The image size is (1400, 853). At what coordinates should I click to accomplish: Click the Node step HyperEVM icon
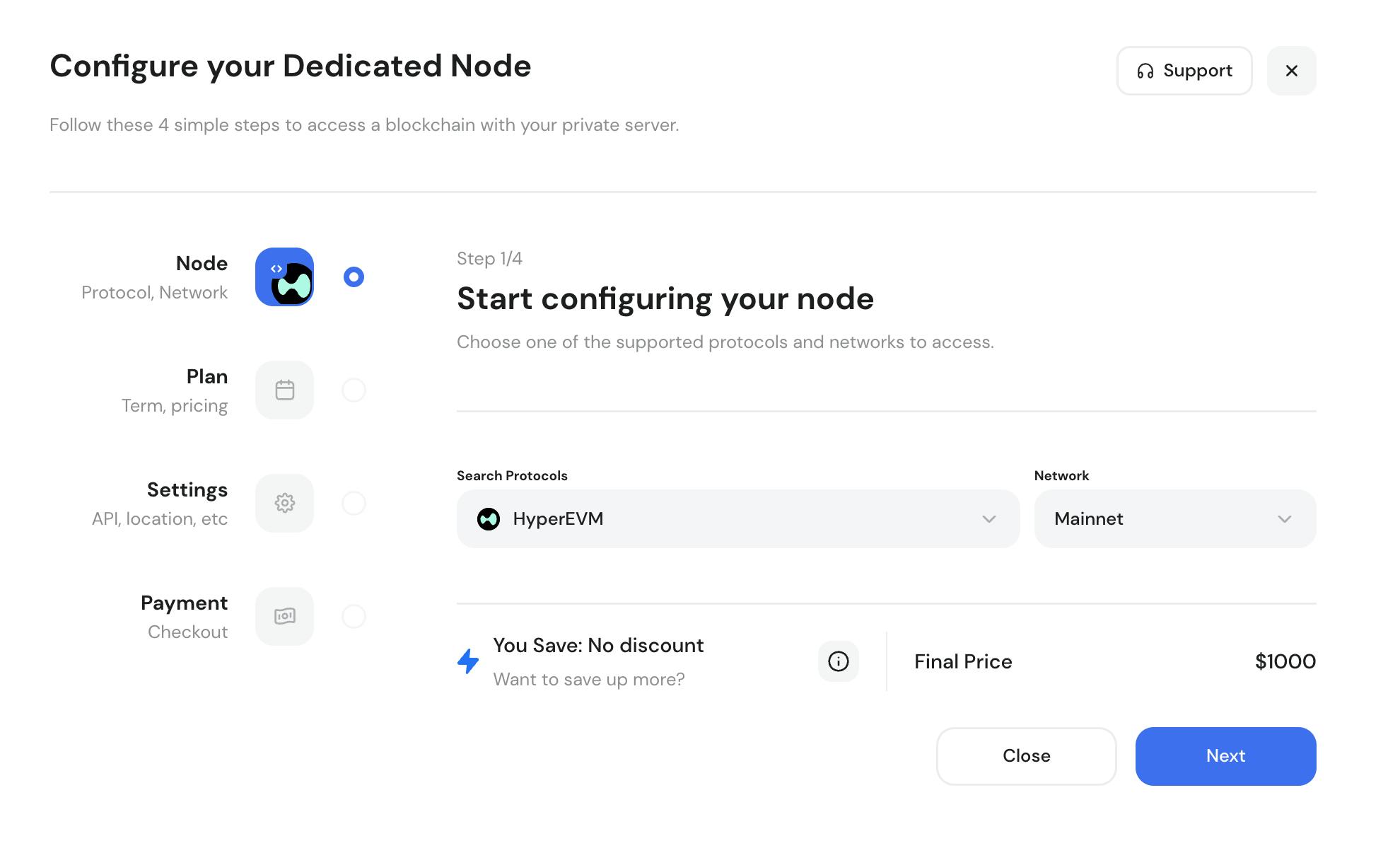click(284, 277)
